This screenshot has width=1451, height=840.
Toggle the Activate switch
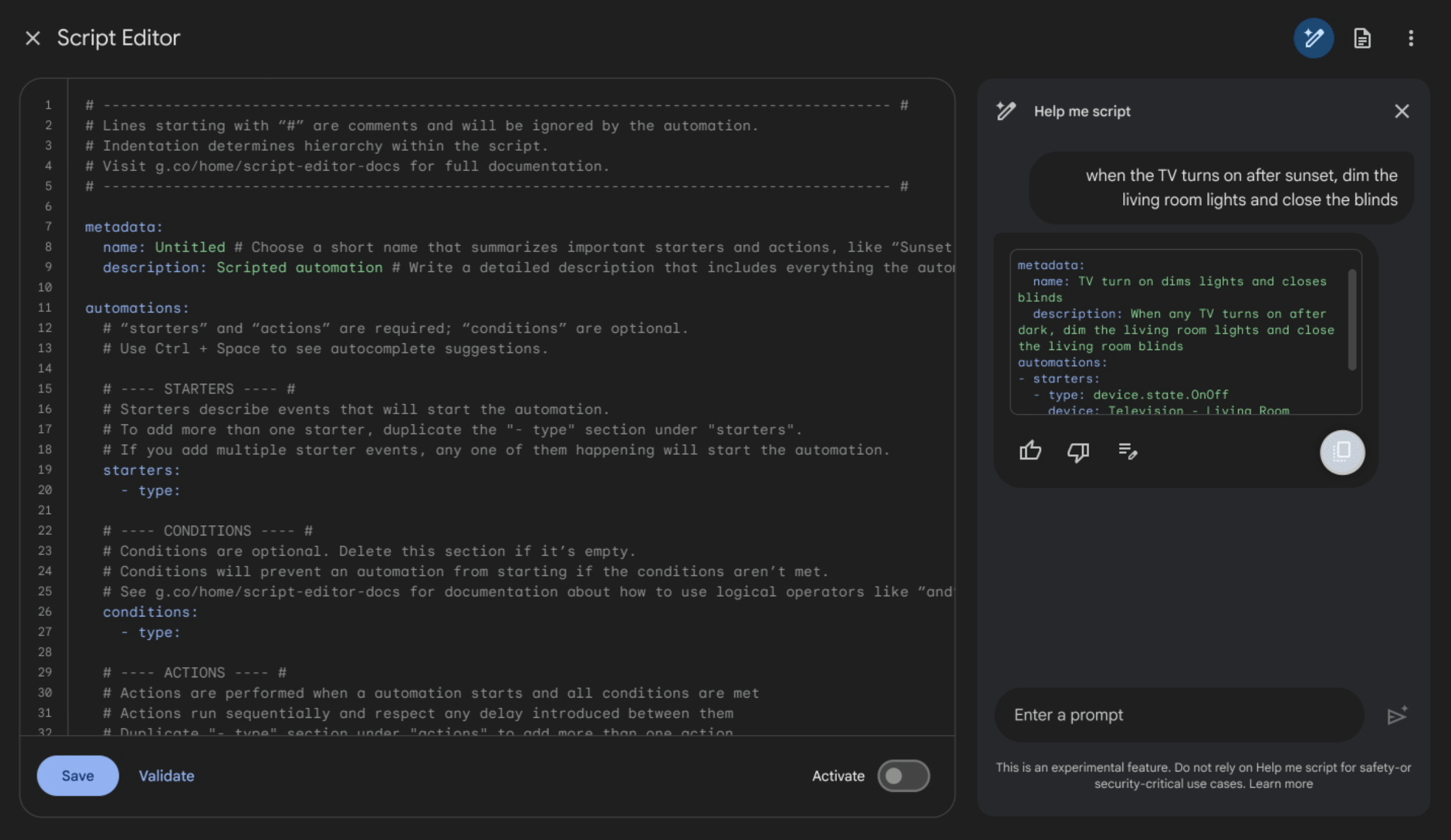coord(903,776)
